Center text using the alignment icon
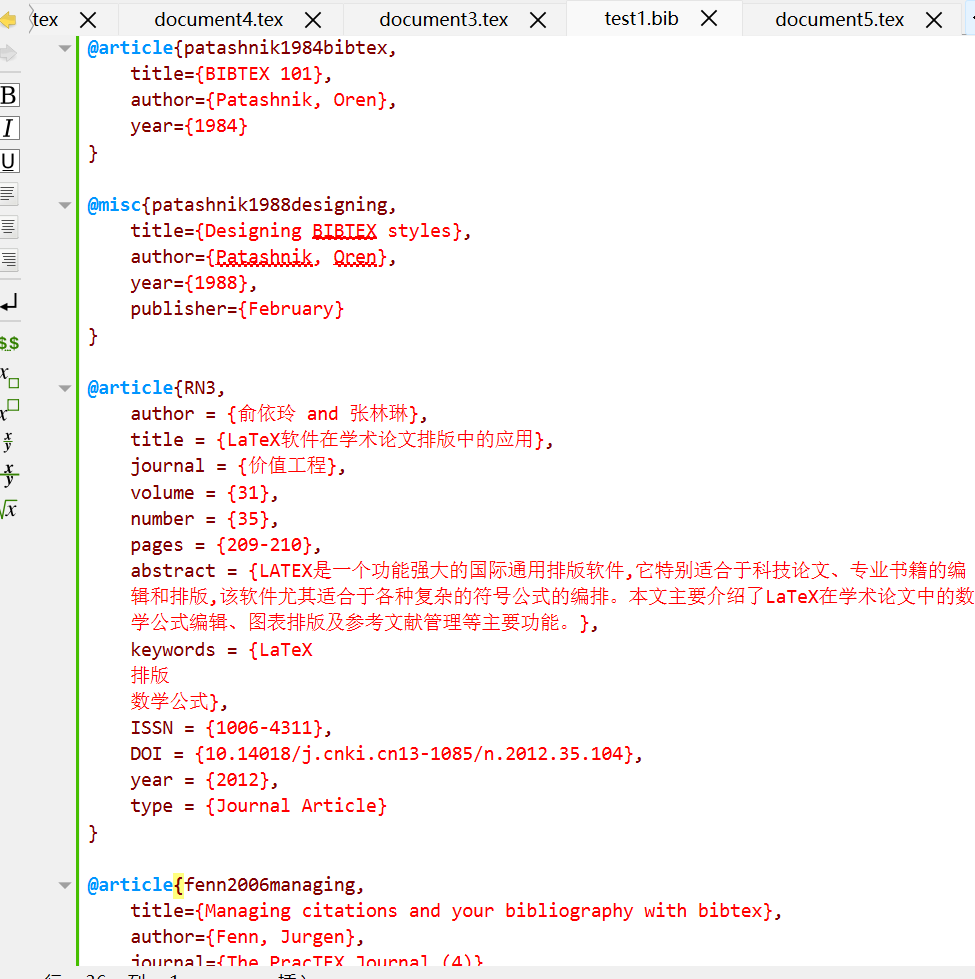Image resolution: width=975 pixels, height=979 pixels. pyautogui.click(x=8, y=227)
